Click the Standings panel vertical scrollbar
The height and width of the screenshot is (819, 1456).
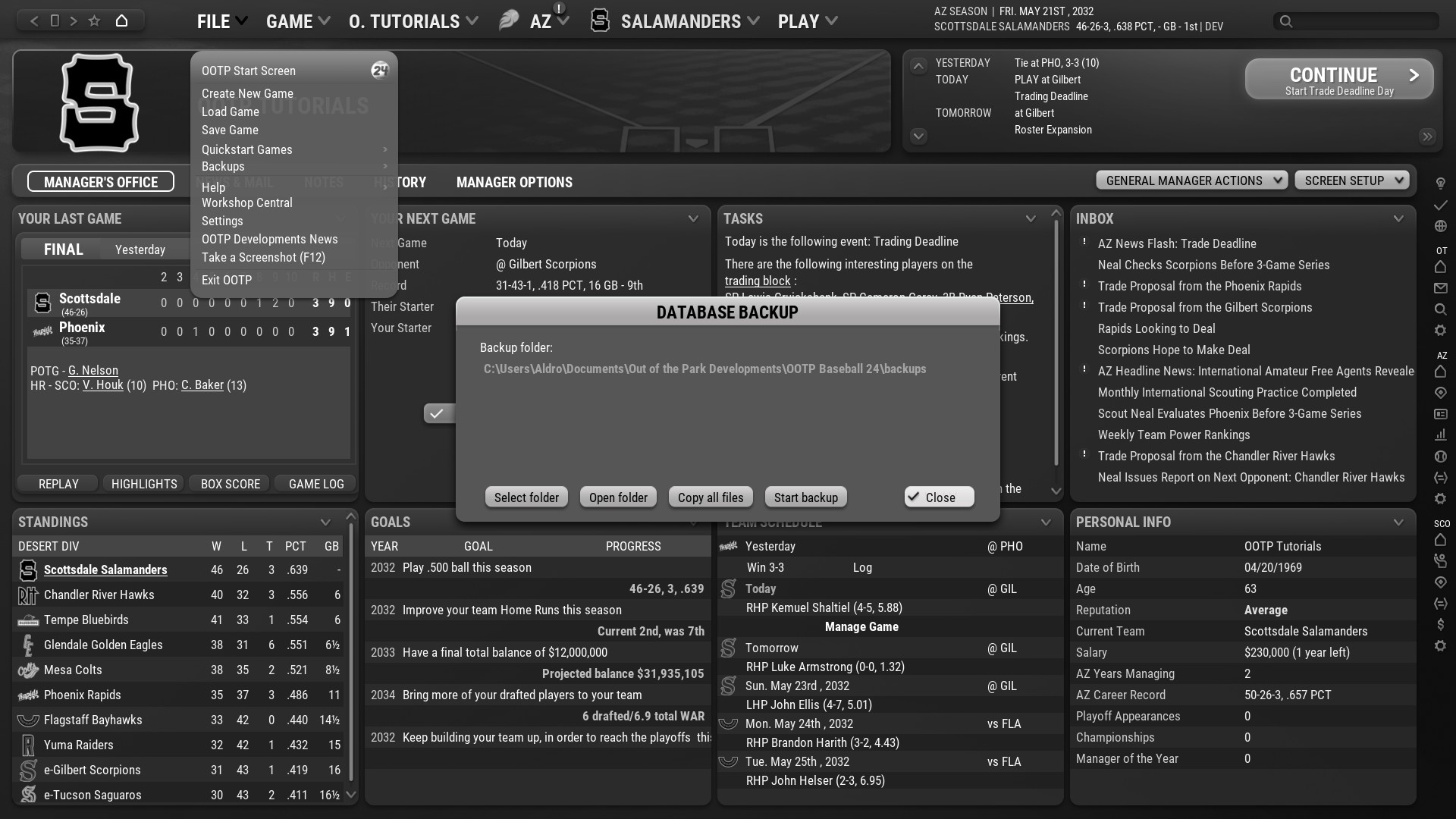click(350, 652)
